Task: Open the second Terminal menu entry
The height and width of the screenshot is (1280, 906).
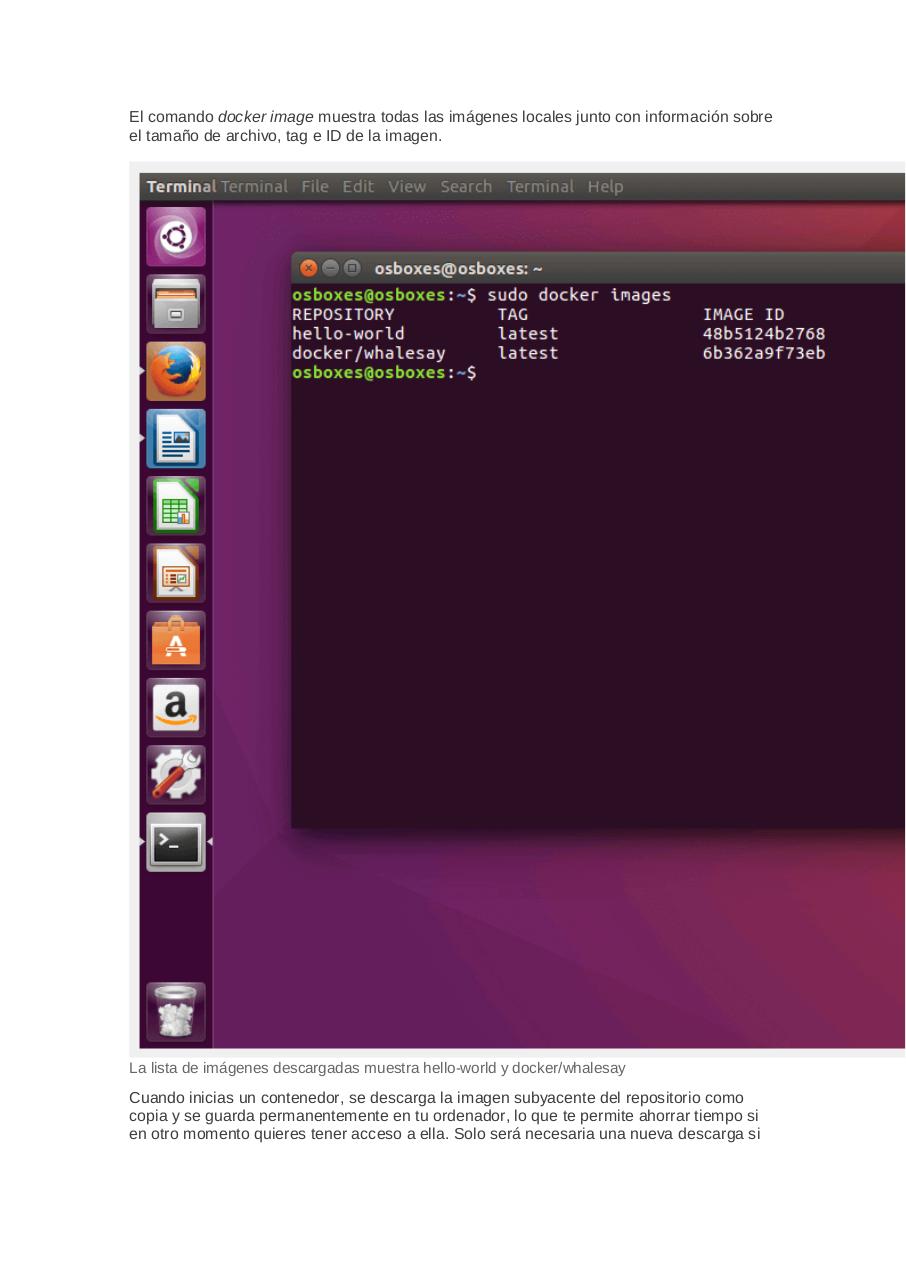Action: [540, 186]
